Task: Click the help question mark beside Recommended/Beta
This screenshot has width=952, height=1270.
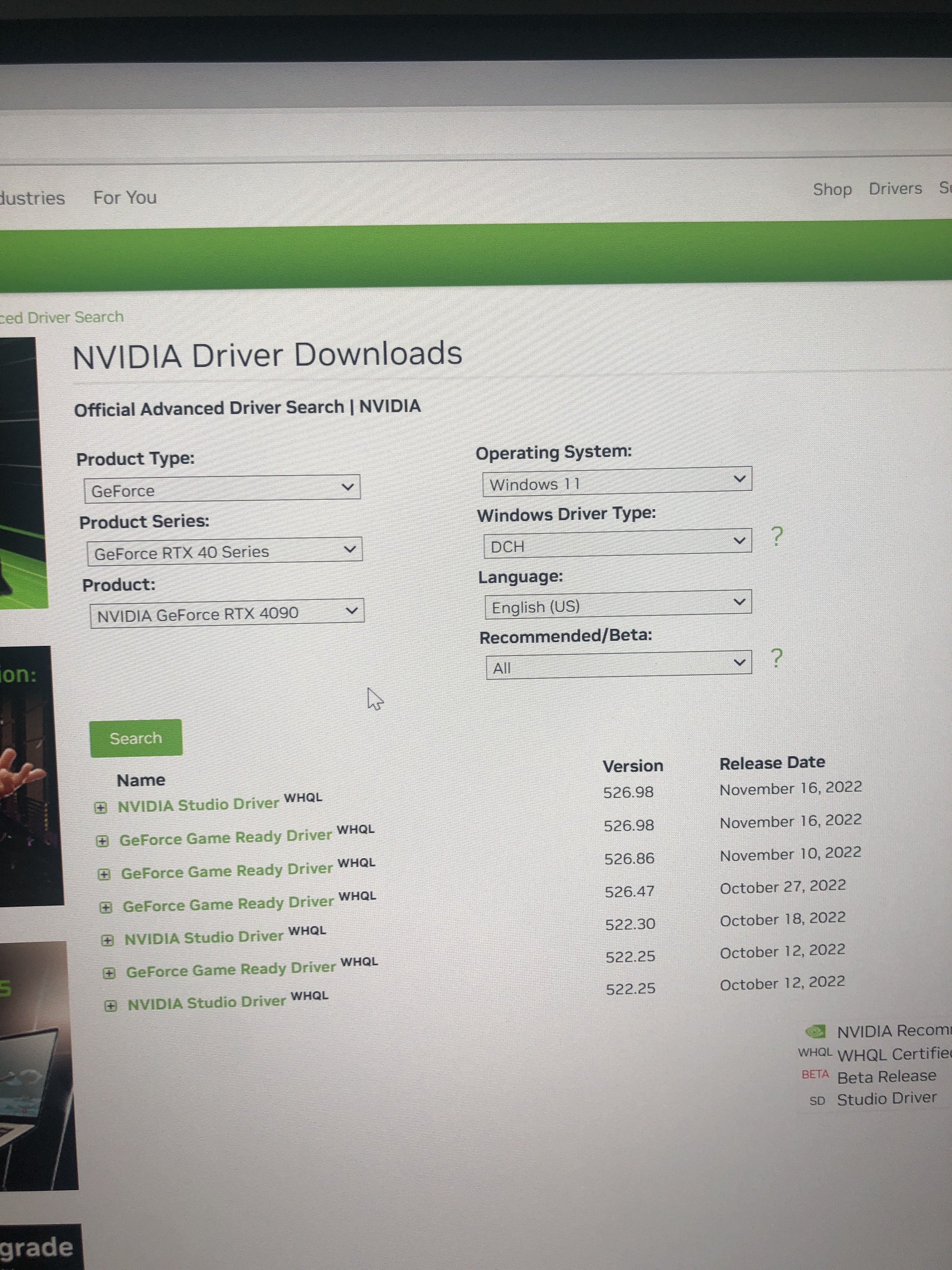Action: [x=776, y=658]
